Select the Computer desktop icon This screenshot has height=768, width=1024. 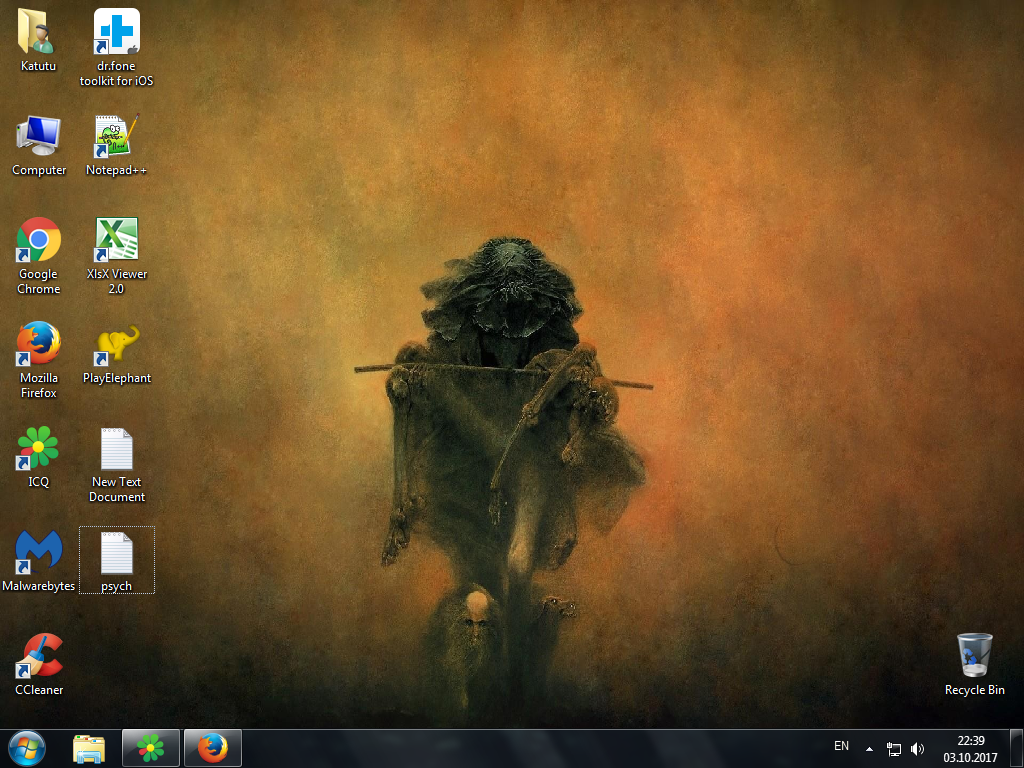[39, 136]
